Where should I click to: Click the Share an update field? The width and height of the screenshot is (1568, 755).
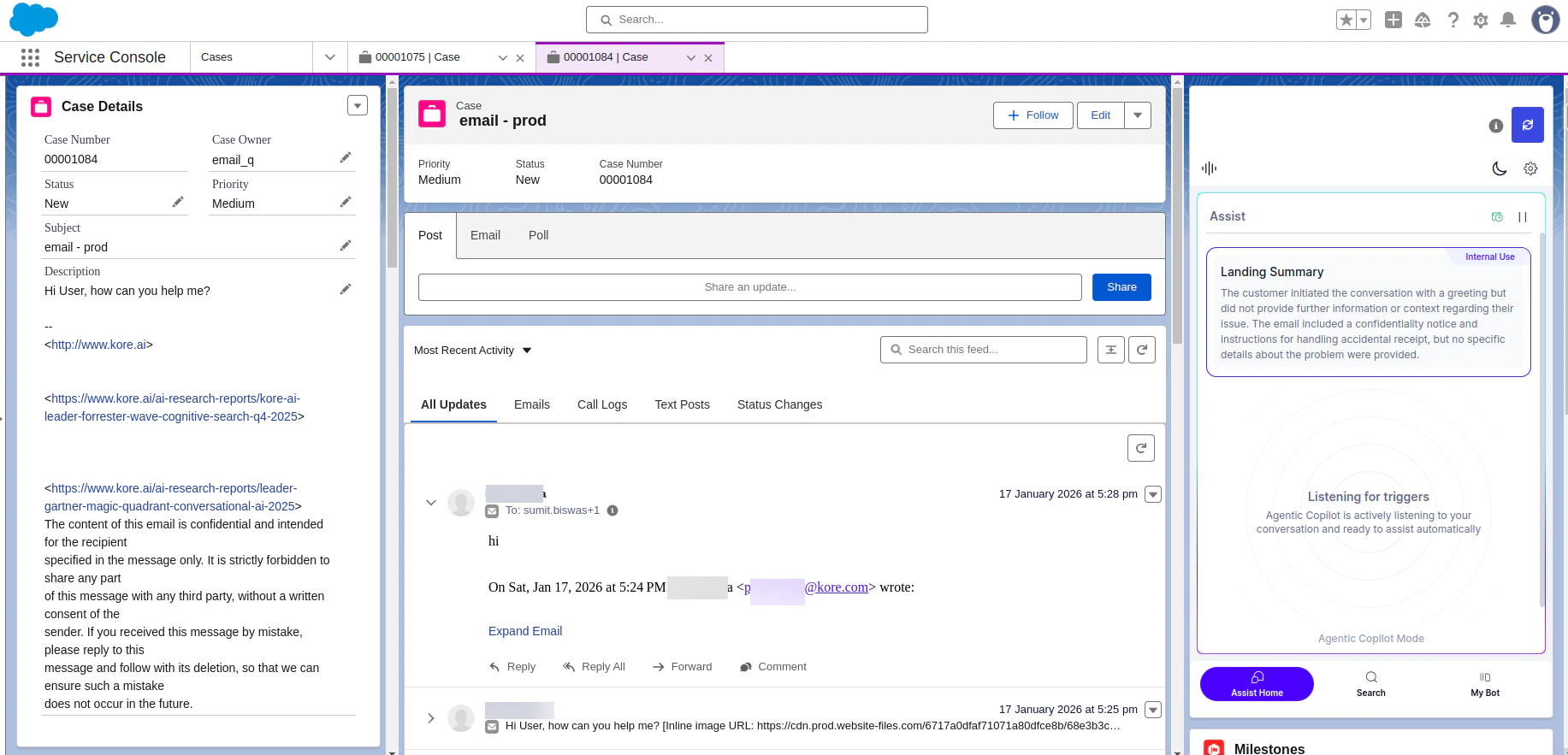click(x=750, y=287)
